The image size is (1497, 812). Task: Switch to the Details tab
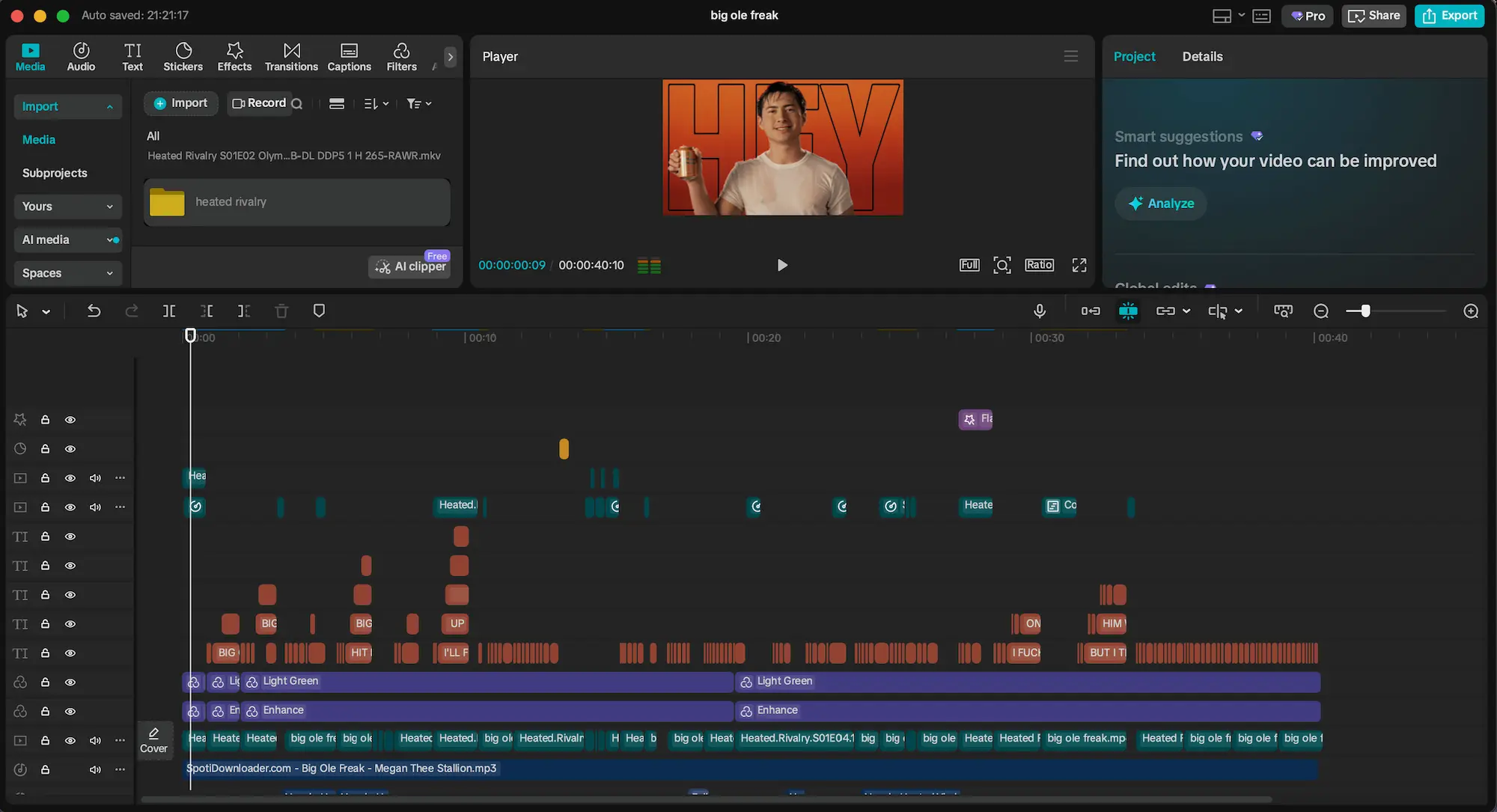pos(1202,56)
